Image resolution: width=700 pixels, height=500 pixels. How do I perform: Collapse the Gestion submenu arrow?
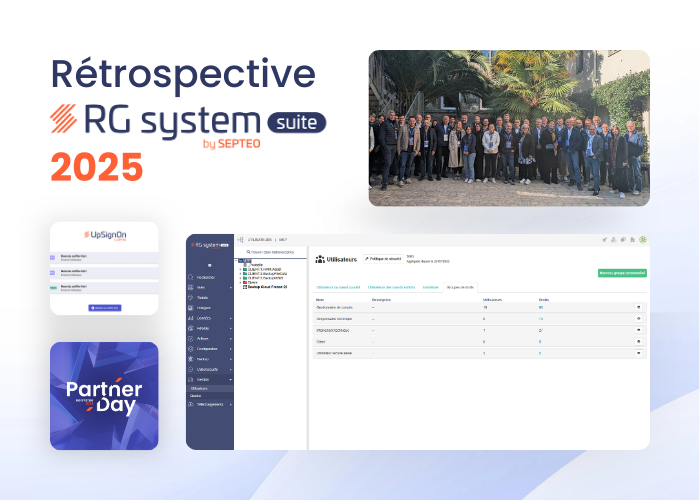click(x=231, y=379)
